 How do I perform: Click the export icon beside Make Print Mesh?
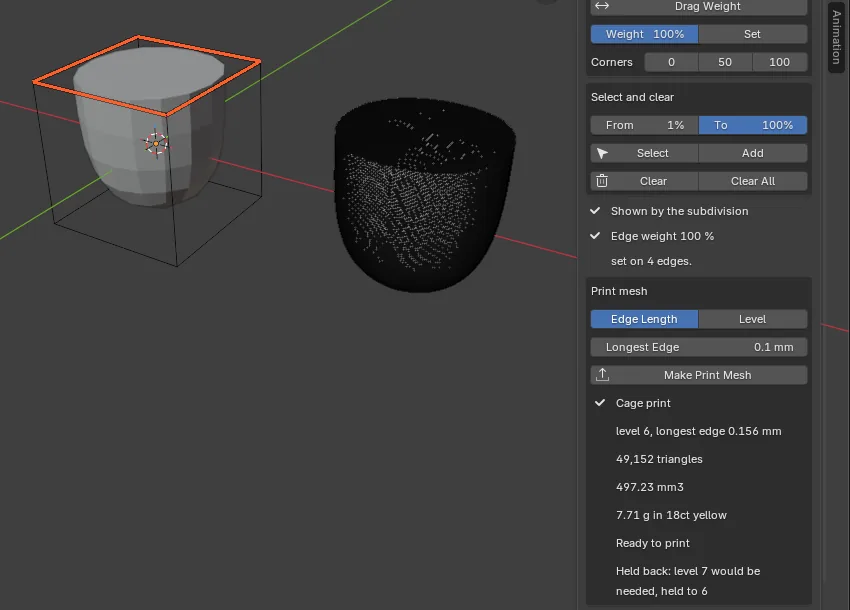(x=602, y=375)
